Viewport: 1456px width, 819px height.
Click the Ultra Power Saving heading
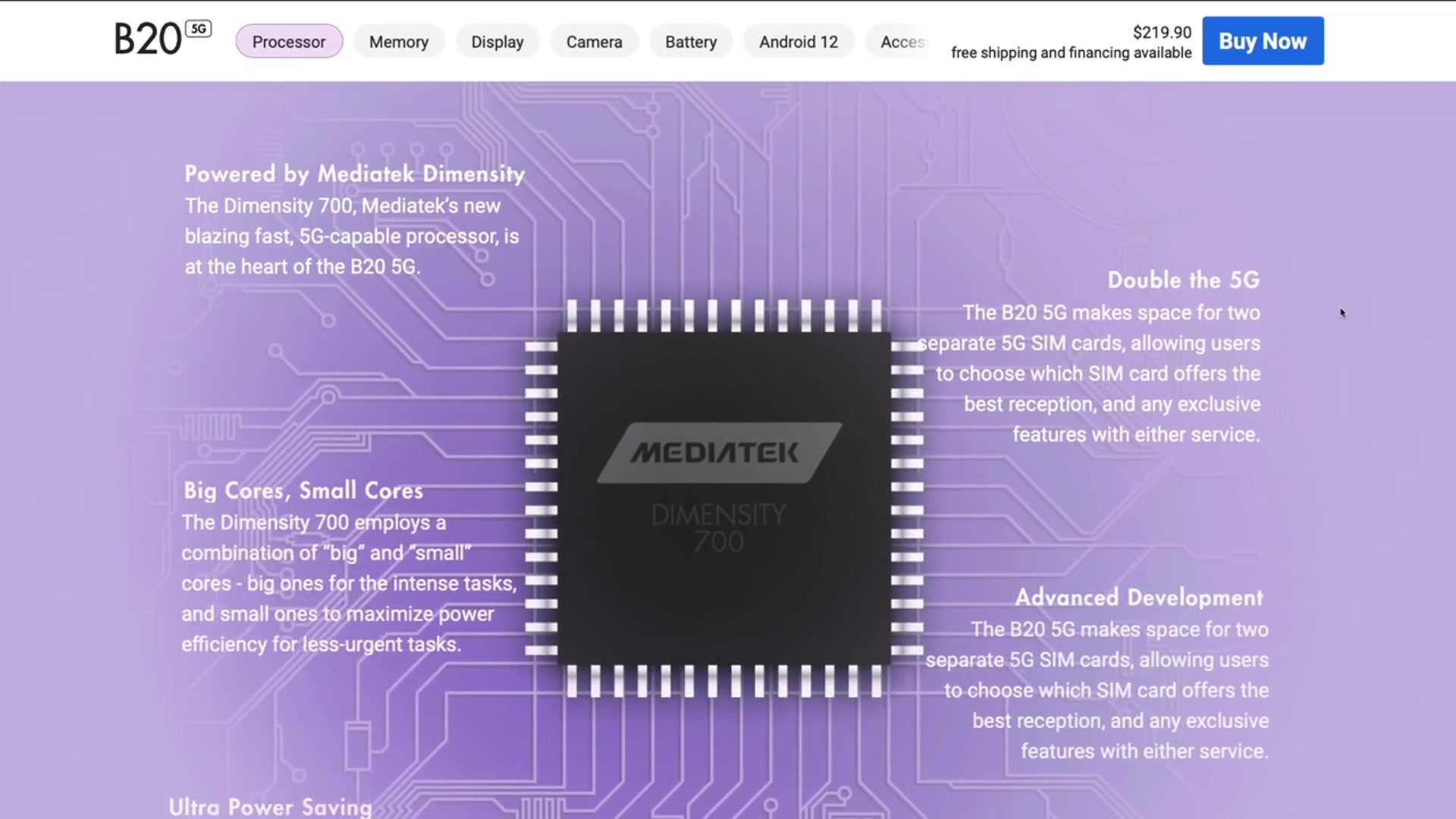click(x=270, y=806)
